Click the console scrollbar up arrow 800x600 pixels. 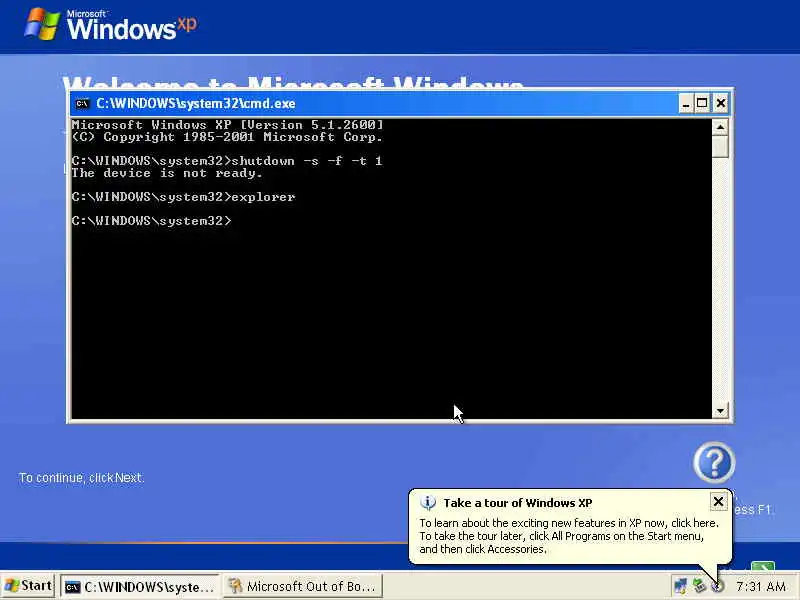(x=720, y=127)
